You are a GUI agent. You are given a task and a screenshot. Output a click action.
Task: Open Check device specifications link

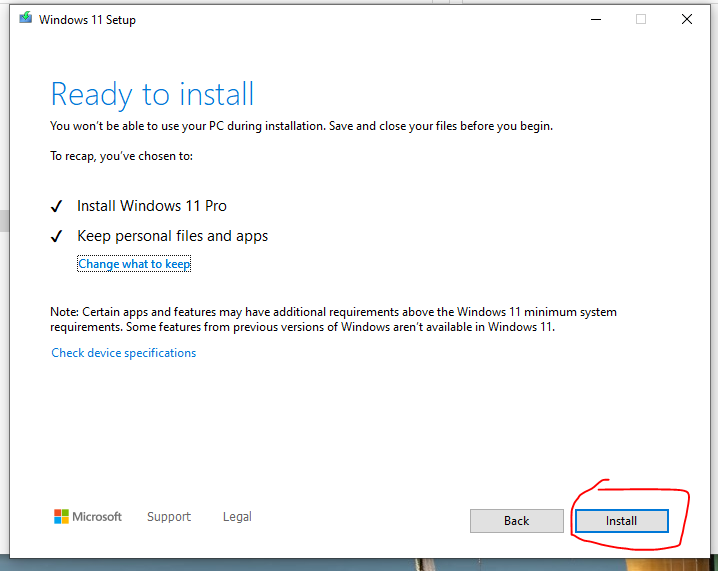pos(123,353)
